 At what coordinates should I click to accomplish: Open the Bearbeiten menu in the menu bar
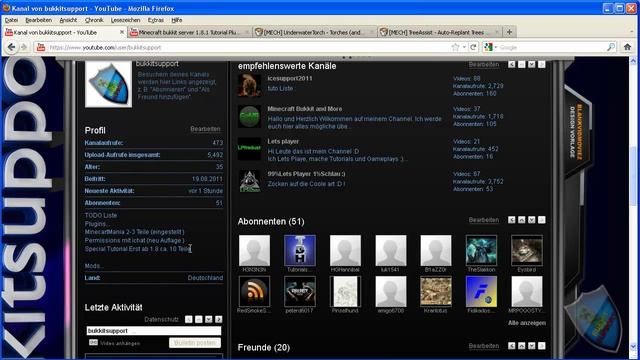click(x=38, y=20)
